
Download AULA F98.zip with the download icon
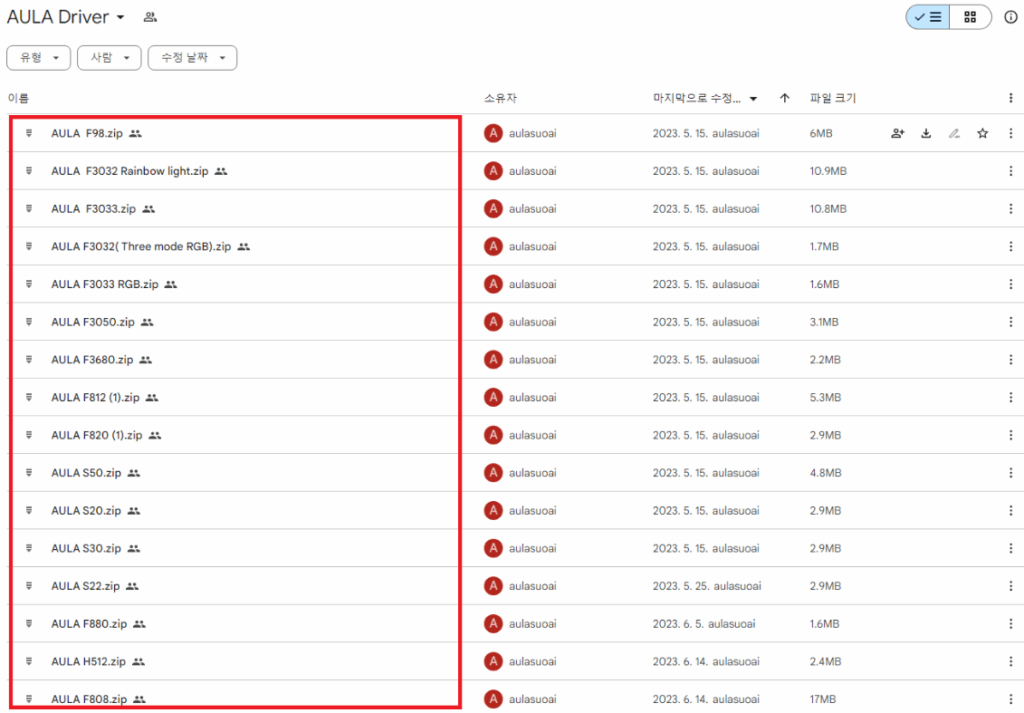(926, 133)
